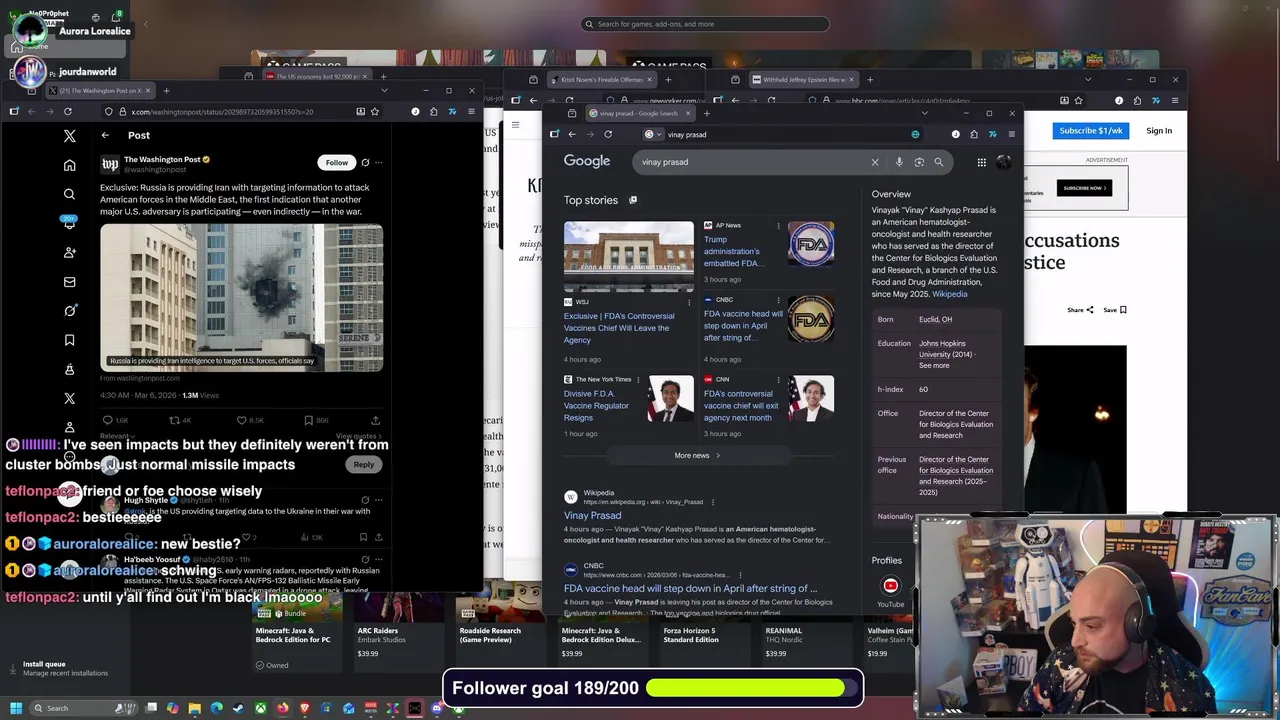Select the US economy lost 92,000 jobs tab

click(x=316, y=76)
